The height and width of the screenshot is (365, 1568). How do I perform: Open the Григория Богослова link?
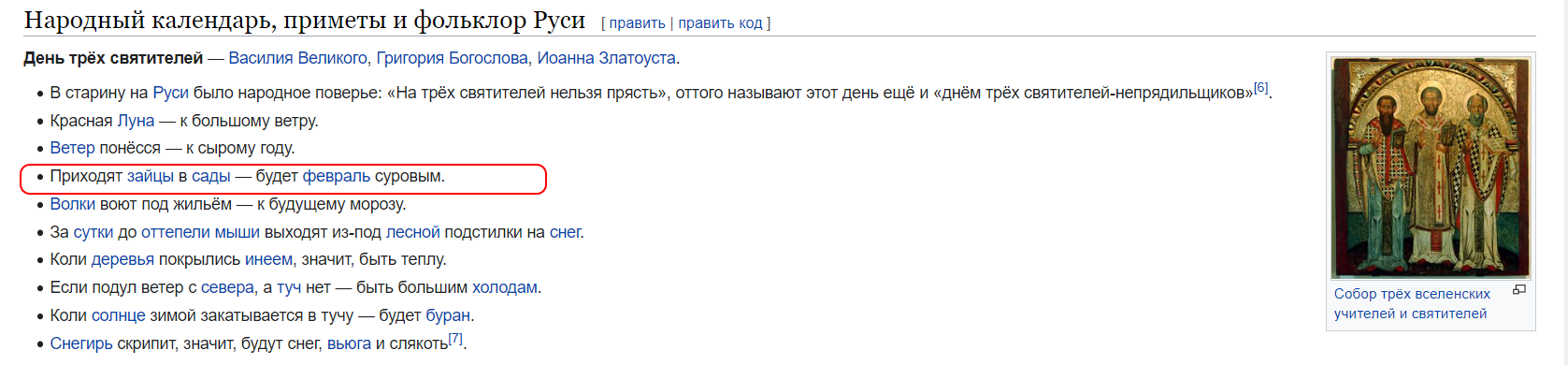tap(453, 58)
